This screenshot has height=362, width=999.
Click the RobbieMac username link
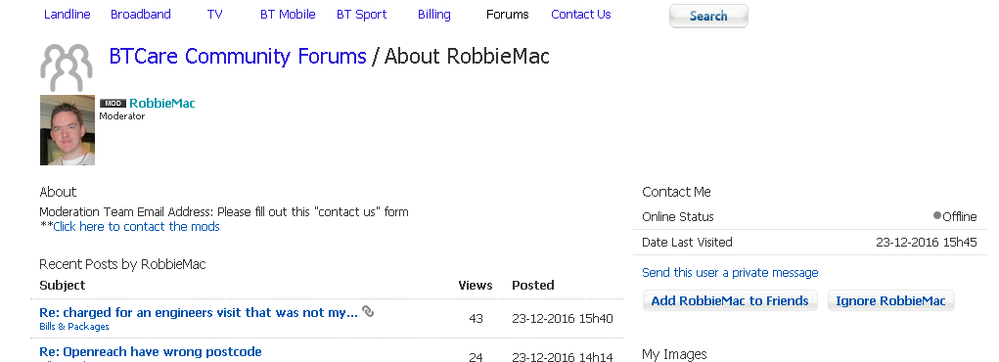pyautogui.click(x=162, y=103)
